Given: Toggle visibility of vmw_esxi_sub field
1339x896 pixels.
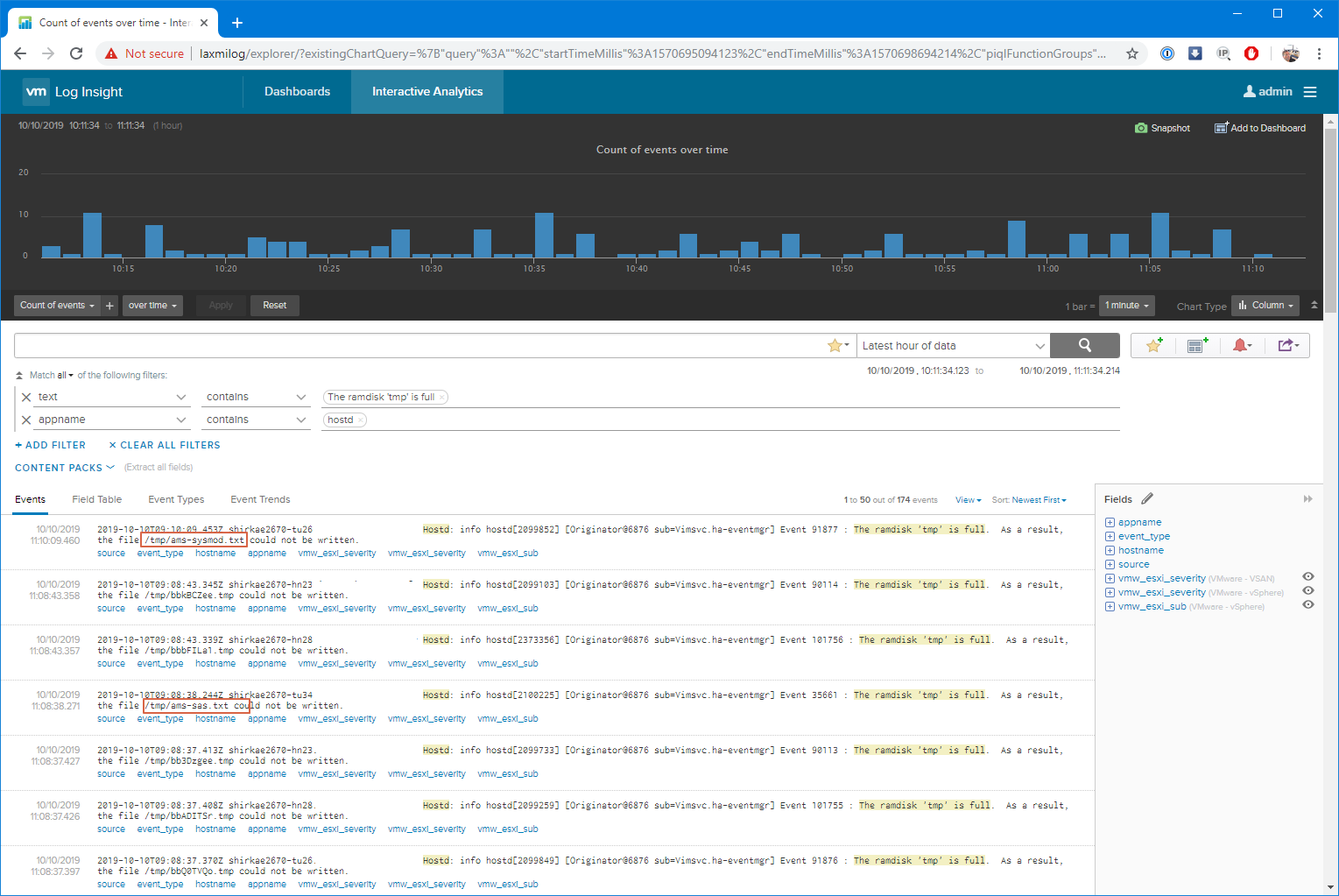Looking at the screenshot, I should pyautogui.click(x=1307, y=605).
